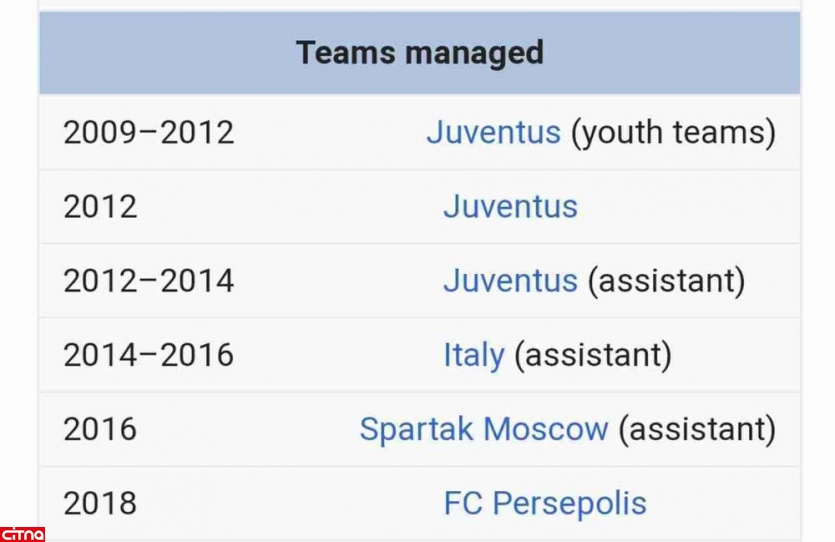Click (assistant) label in the 2012–2014 row
Image resolution: width=835 pixels, height=542 pixels.
666,280
